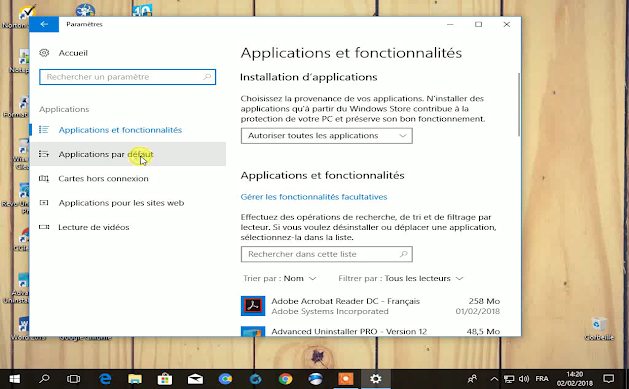Focus the Rechercher un paramètre field
Image resolution: width=629 pixels, height=389 pixels.
[128, 77]
